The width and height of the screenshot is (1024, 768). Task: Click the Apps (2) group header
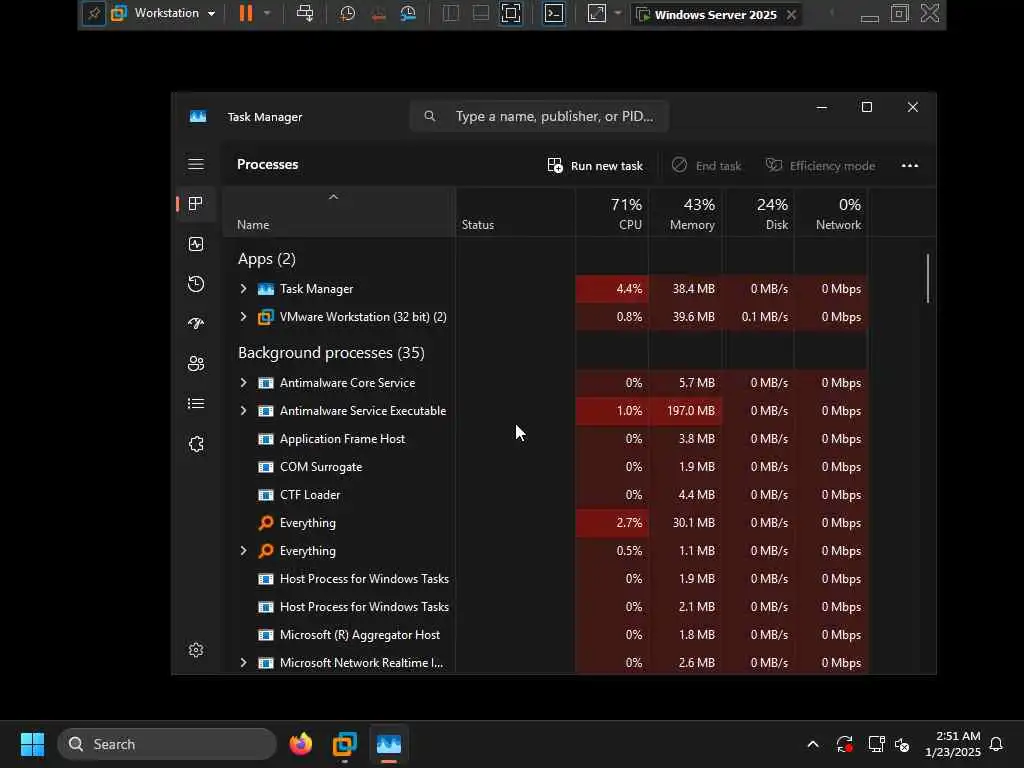(266, 259)
